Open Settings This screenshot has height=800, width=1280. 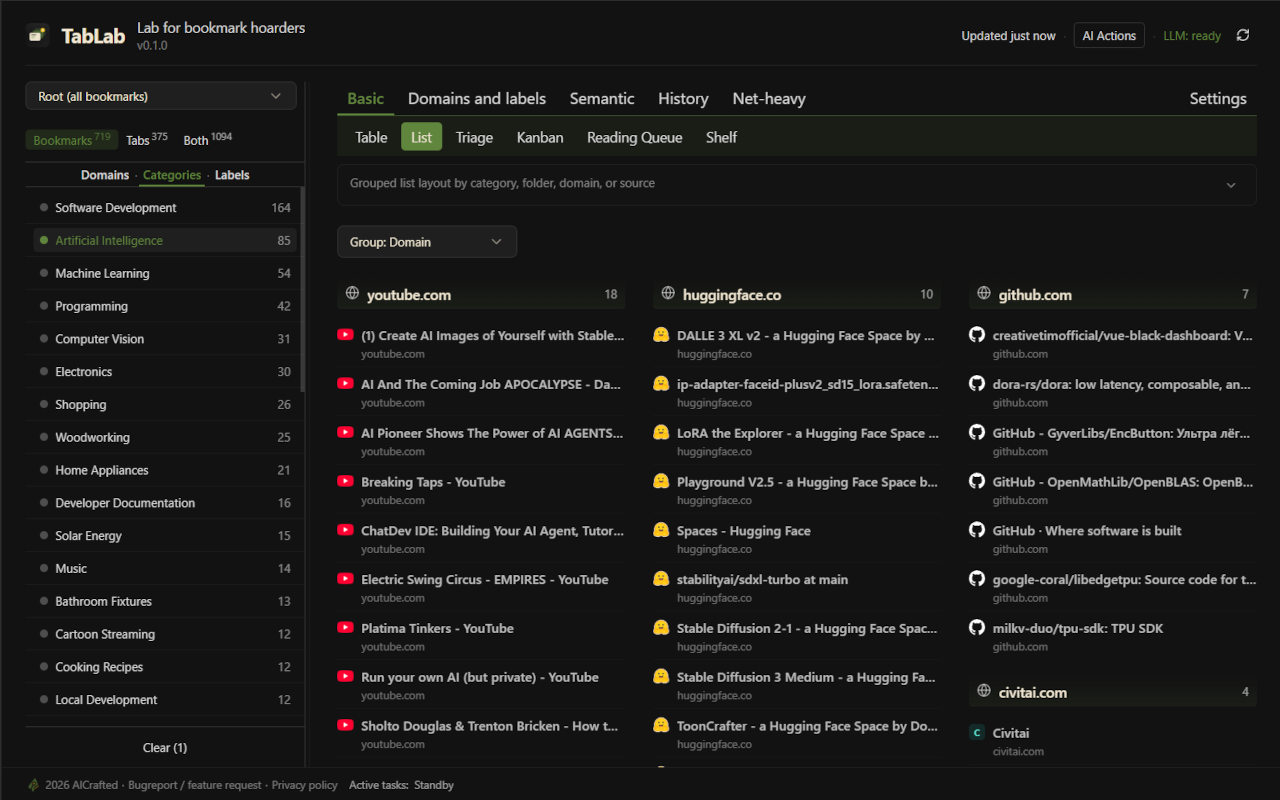click(x=1218, y=98)
